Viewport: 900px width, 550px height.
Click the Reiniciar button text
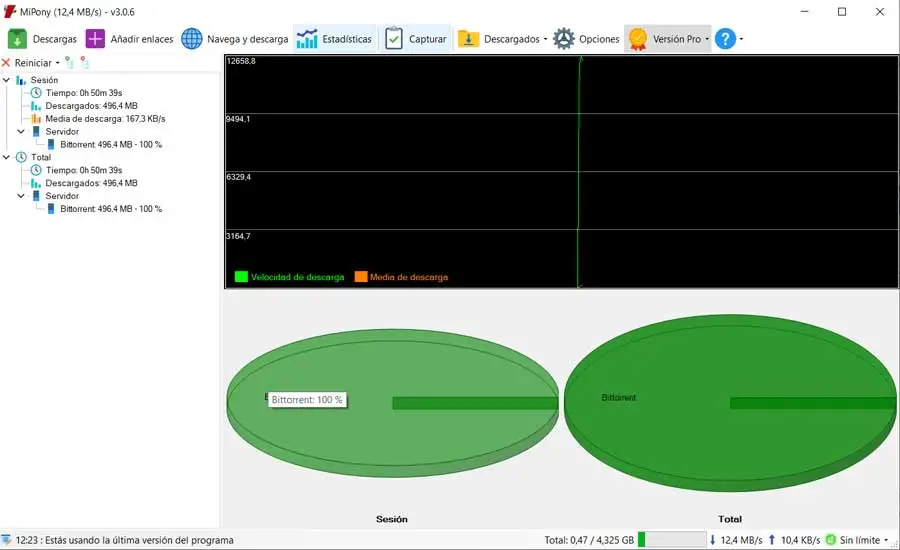tap(33, 63)
